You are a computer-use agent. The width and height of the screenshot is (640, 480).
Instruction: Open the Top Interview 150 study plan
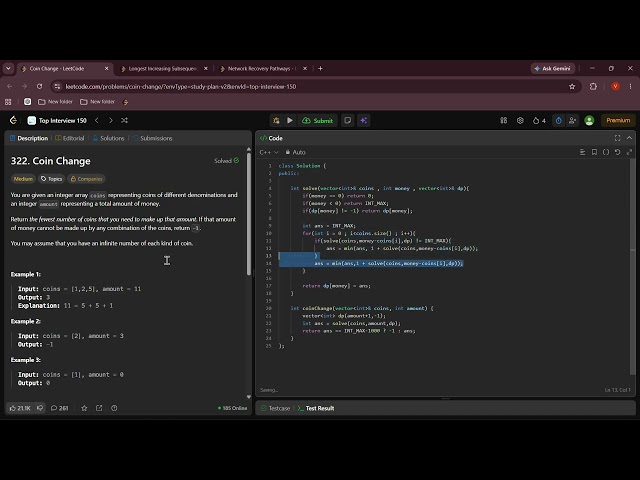pyautogui.click(x=57, y=120)
